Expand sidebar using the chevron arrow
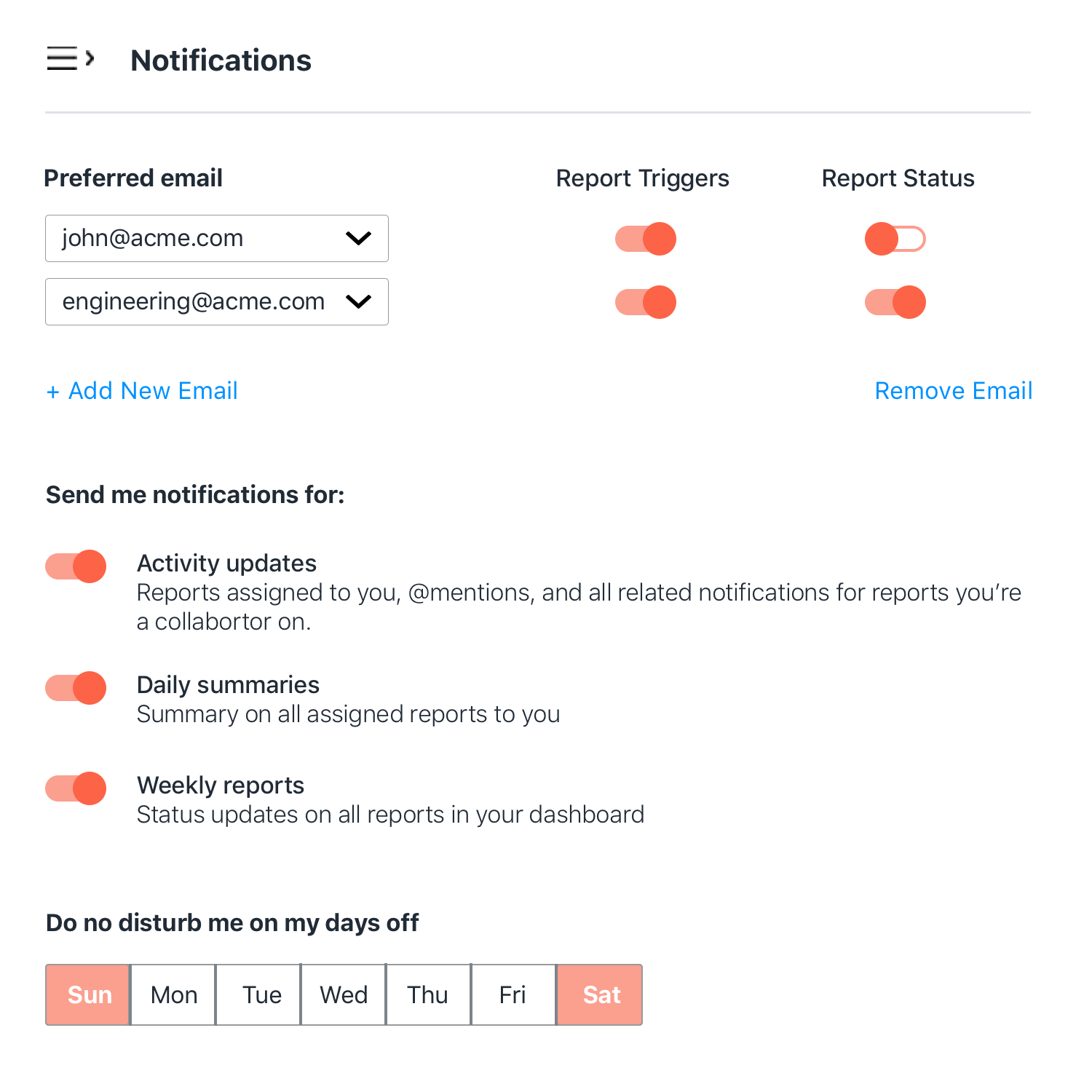This screenshot has height=1092, width=1092. 90,58
